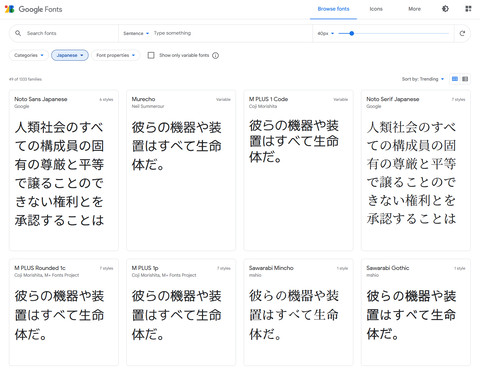Expand the Categories filter dropdown
This screenshot has width=480, height=373.
[x=29, y=55]
